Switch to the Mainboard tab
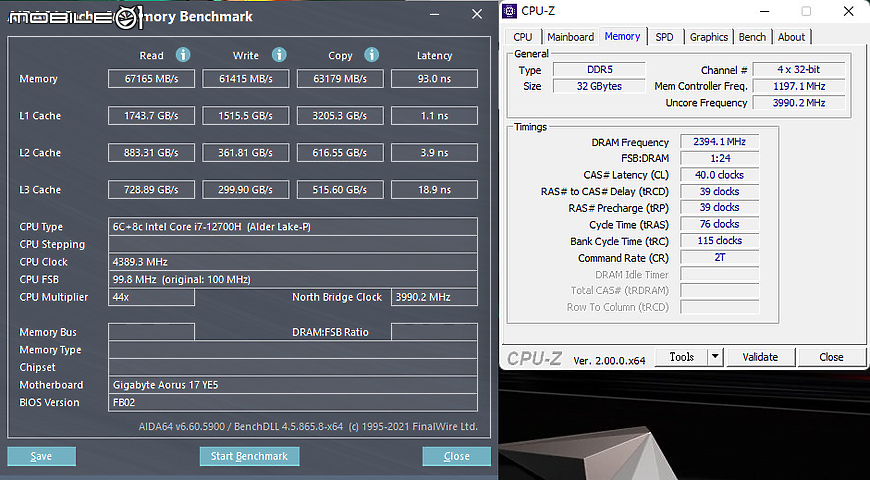The image size is (870, 480). click(x=570, y=37)
